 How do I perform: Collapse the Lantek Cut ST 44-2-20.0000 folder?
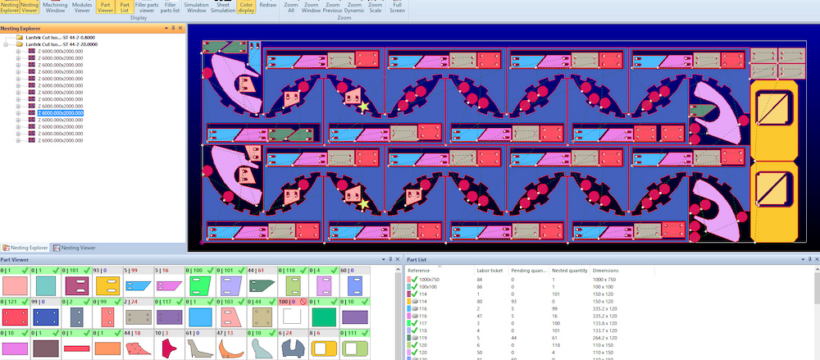5,44
